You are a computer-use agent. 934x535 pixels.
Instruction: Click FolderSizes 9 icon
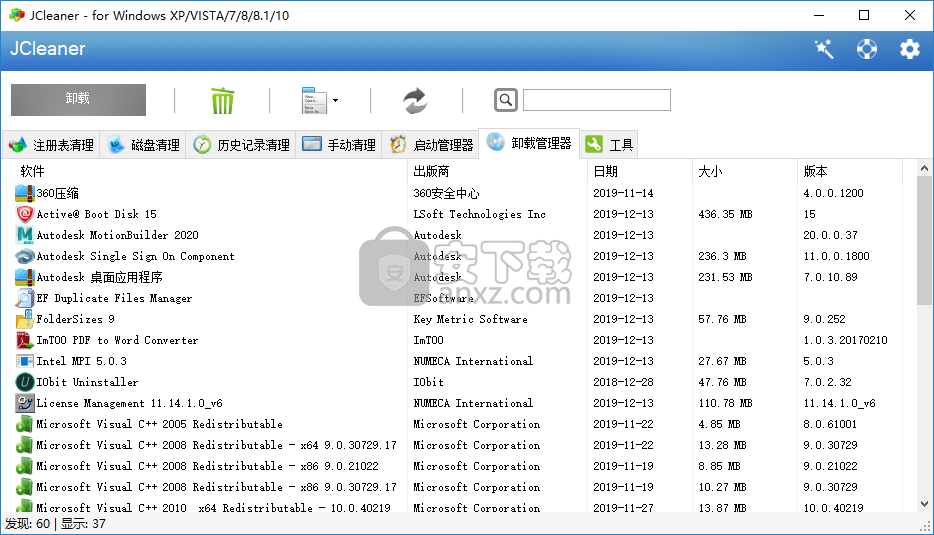tap(24, 319)
